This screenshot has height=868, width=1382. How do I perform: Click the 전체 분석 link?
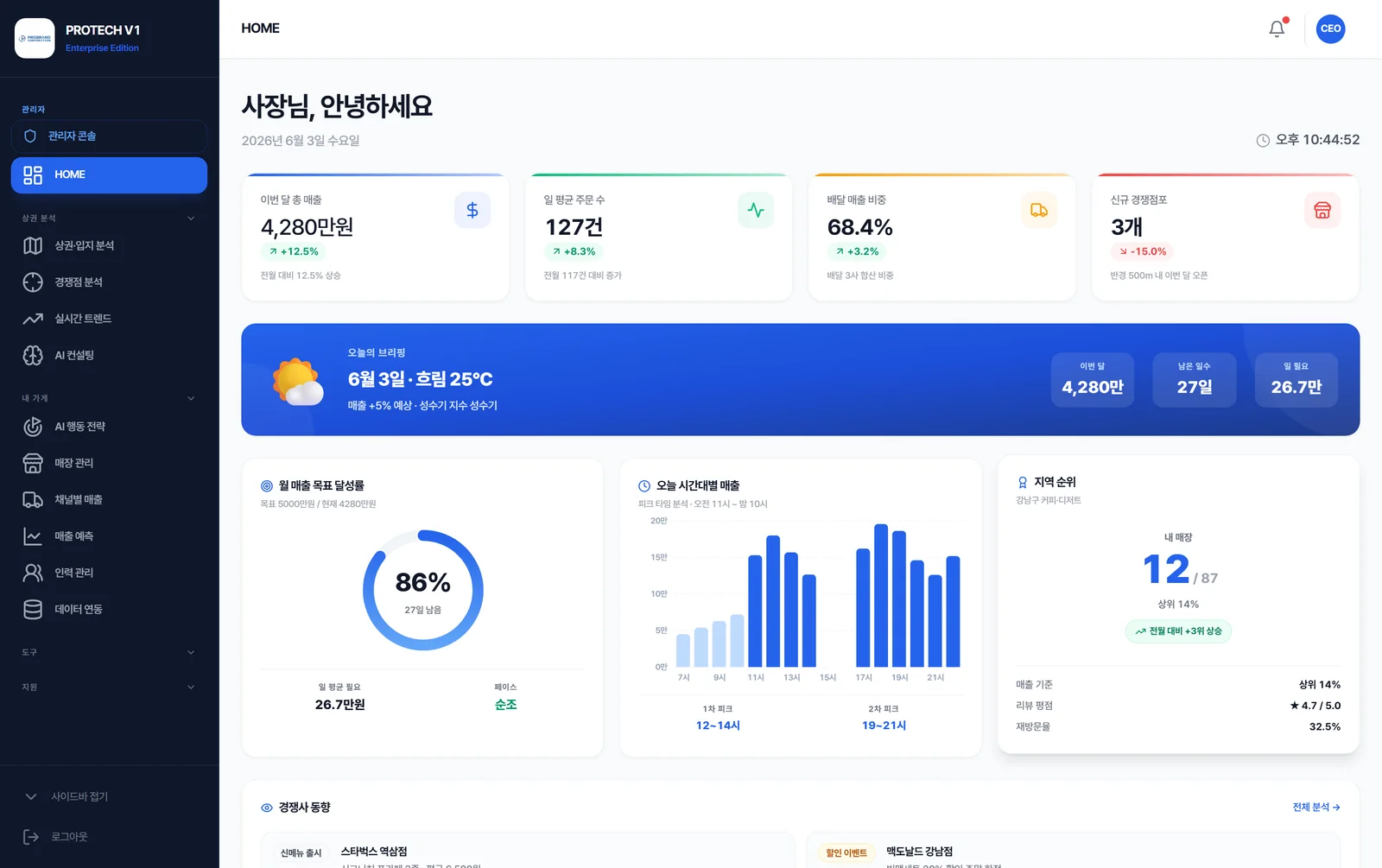point(1316,807)
